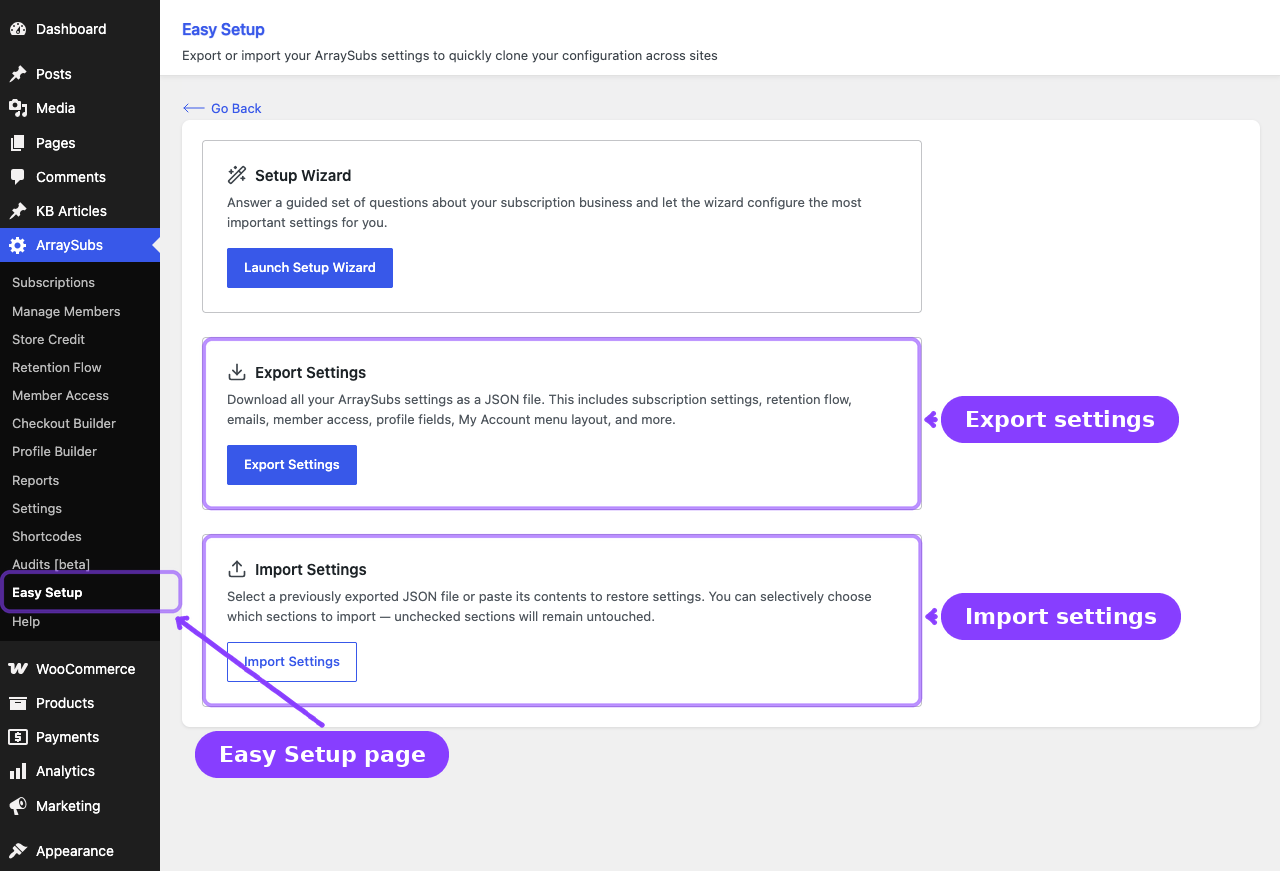
Task: Open the WooCommerce menu
Action: (x=80, y=669)
